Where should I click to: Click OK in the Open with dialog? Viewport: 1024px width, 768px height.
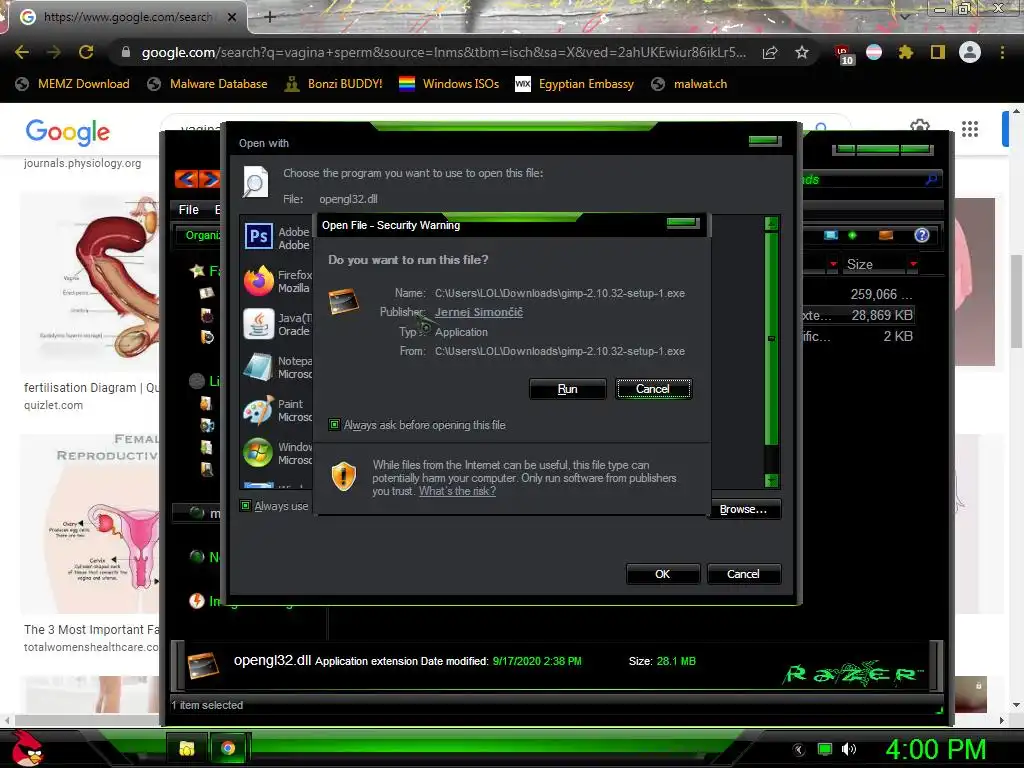click(663, 574)
